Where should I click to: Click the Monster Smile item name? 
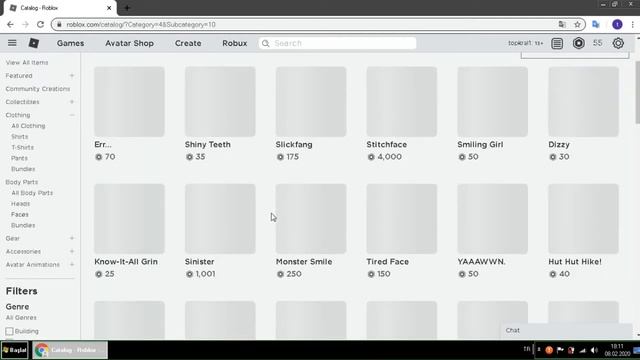pos(304,262)
